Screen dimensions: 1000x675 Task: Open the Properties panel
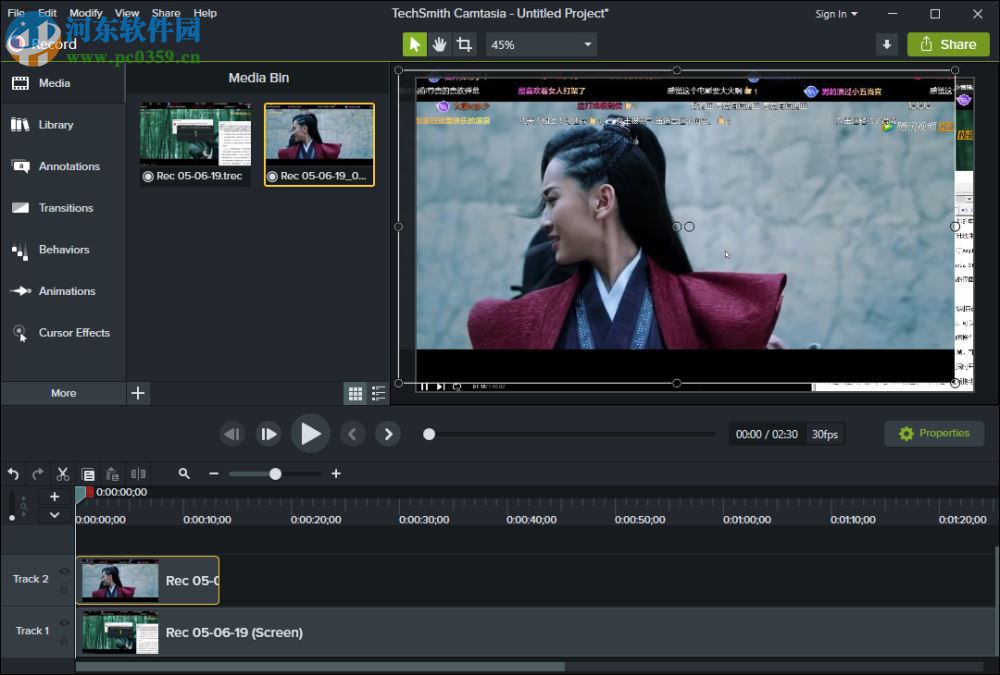[x=933, y=433]
